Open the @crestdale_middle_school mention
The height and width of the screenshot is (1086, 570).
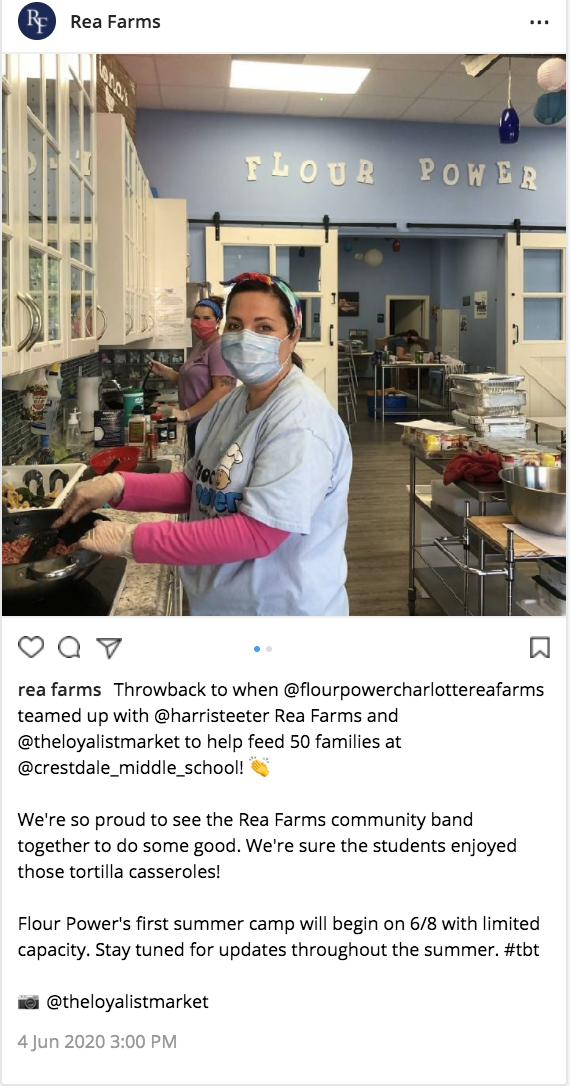[130, 768]
